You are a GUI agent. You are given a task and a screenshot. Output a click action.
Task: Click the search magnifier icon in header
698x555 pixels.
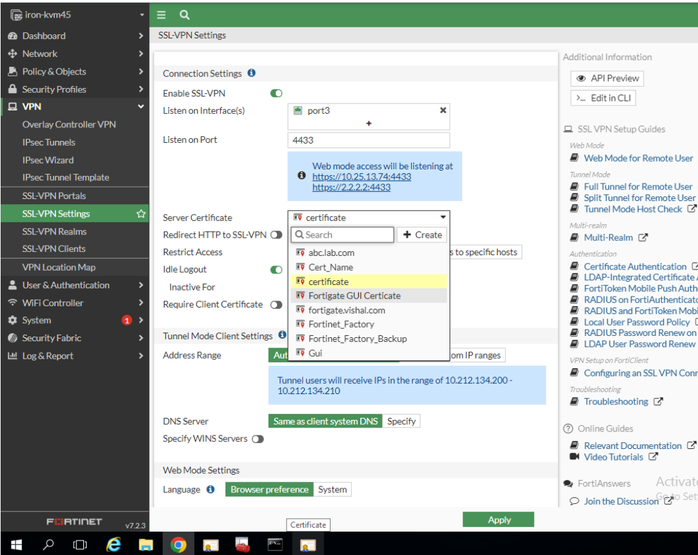tap(184, 15)
